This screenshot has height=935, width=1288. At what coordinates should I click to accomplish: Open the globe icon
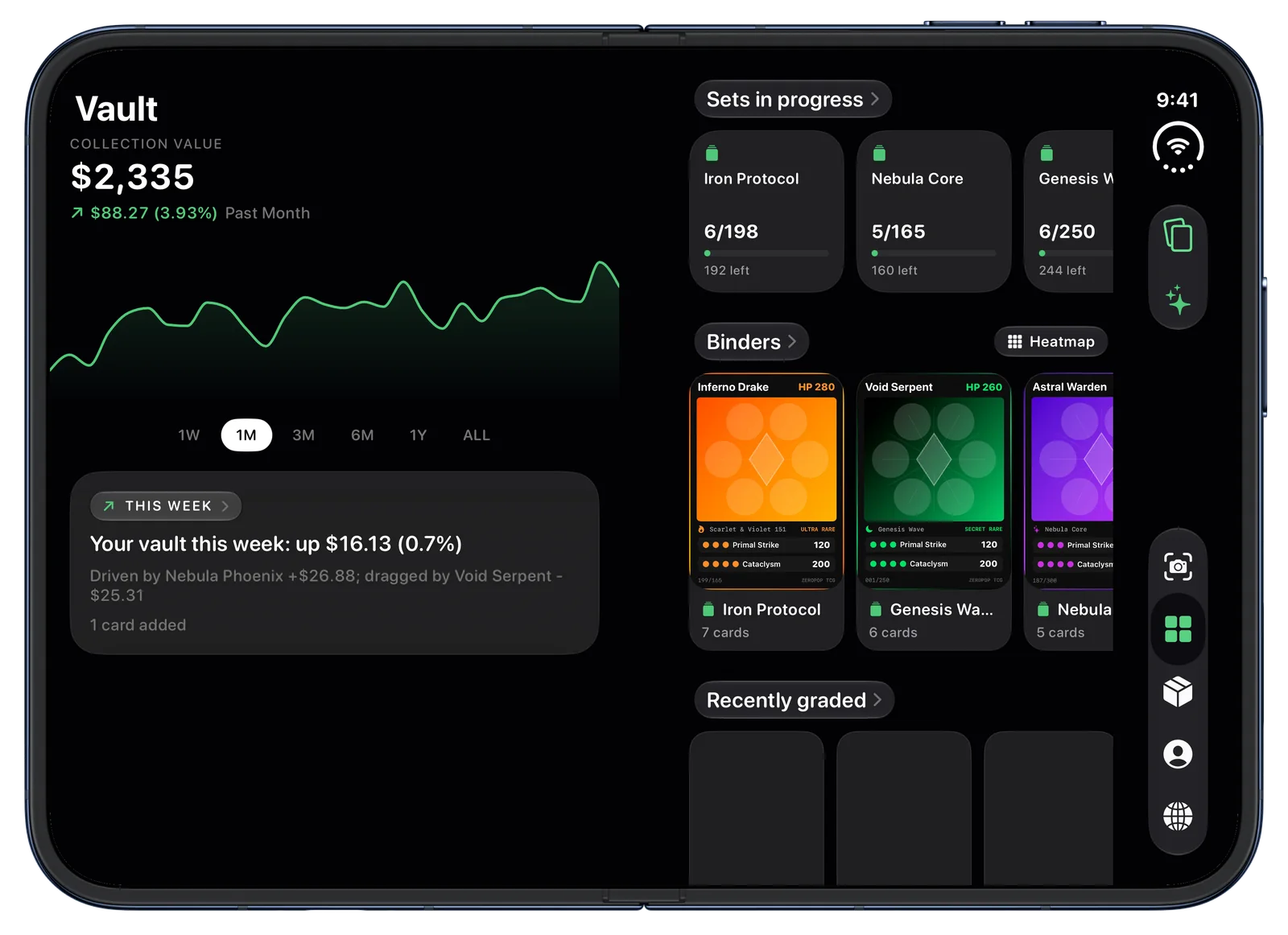1178,816
